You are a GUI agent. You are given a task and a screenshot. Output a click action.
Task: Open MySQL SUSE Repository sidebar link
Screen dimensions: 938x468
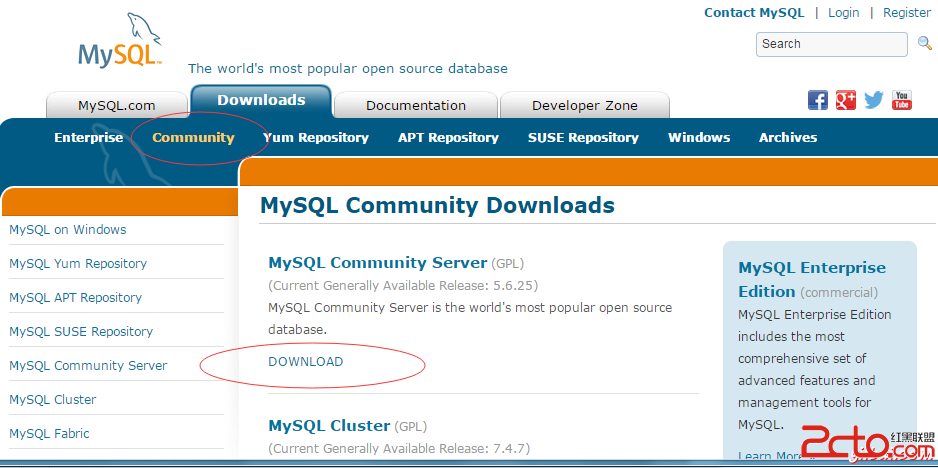click(x=81, y=332)
